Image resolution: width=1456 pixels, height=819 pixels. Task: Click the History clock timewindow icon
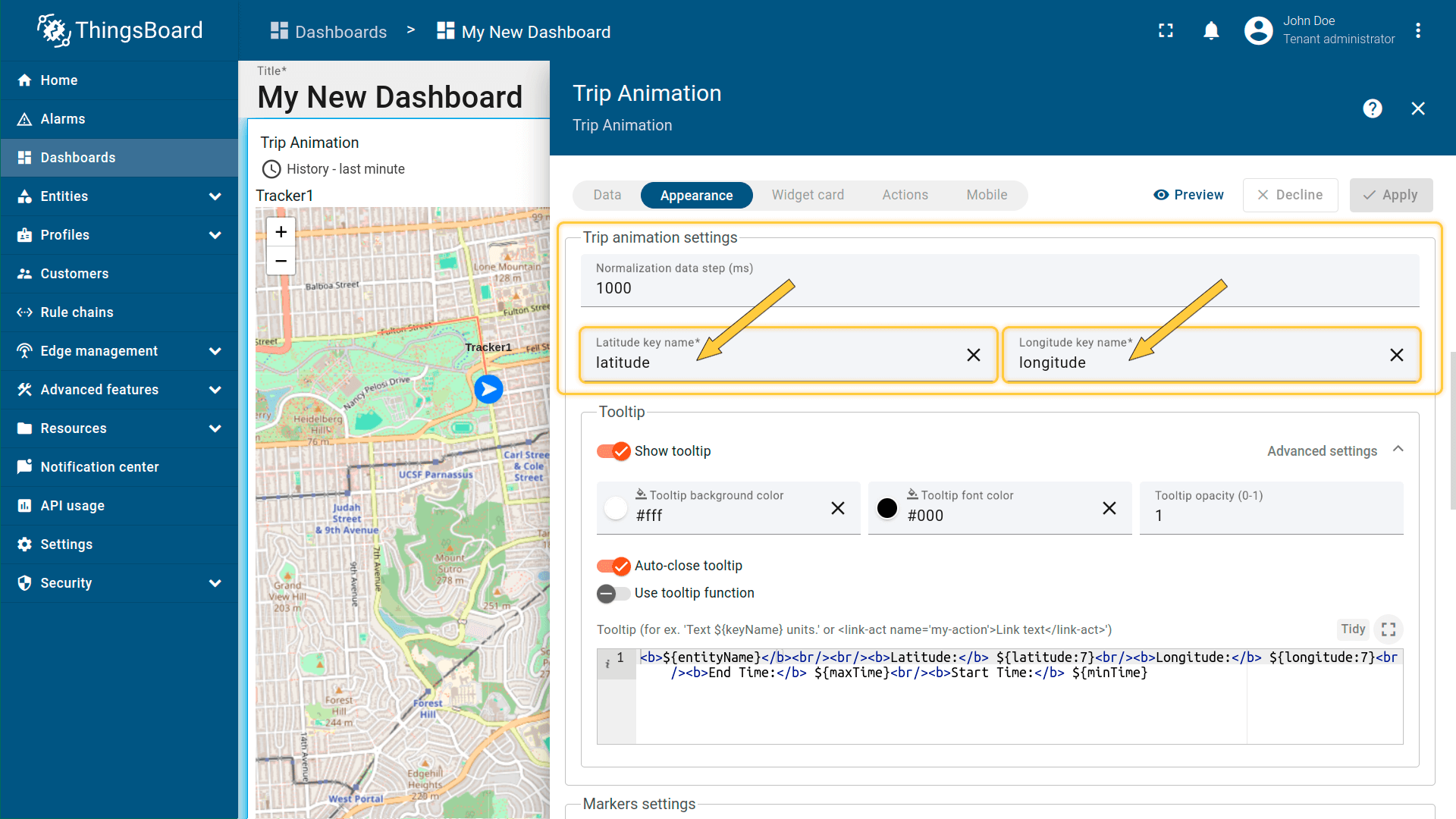pyautogui.click(x=271, y=169)
